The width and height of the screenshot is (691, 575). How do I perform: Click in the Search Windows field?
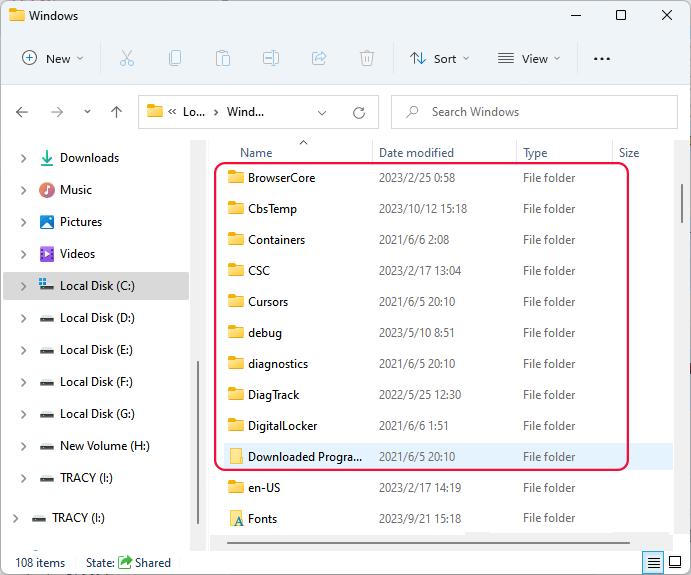[x=534, y=112]
